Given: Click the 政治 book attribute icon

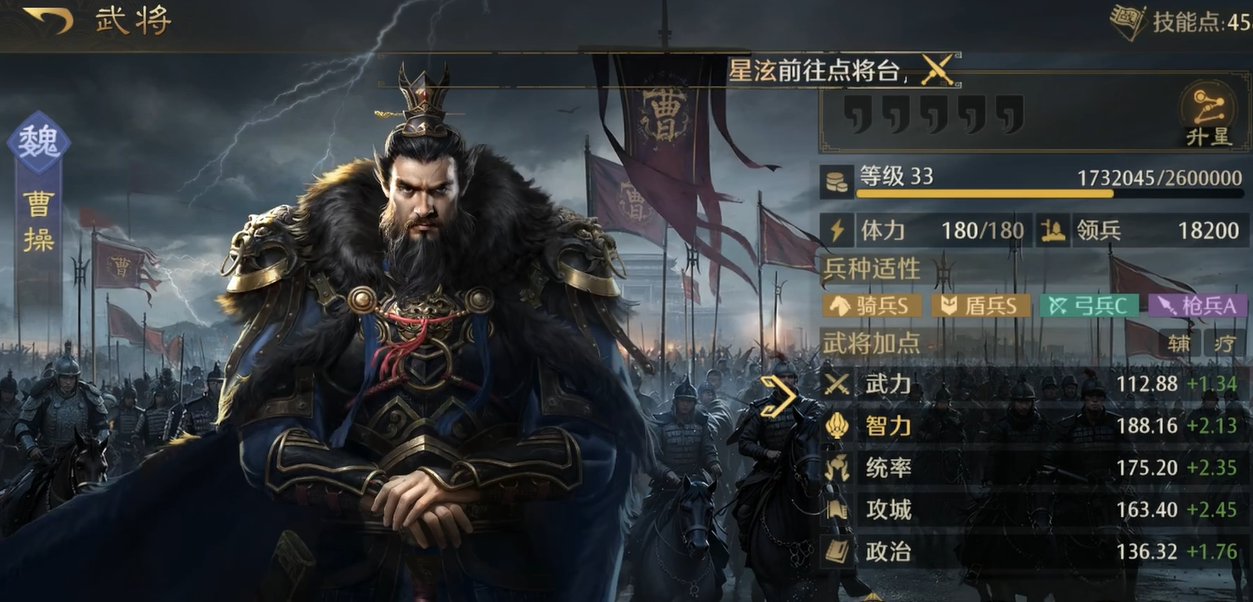Looking at the screenshot, I should pos(837,551).
